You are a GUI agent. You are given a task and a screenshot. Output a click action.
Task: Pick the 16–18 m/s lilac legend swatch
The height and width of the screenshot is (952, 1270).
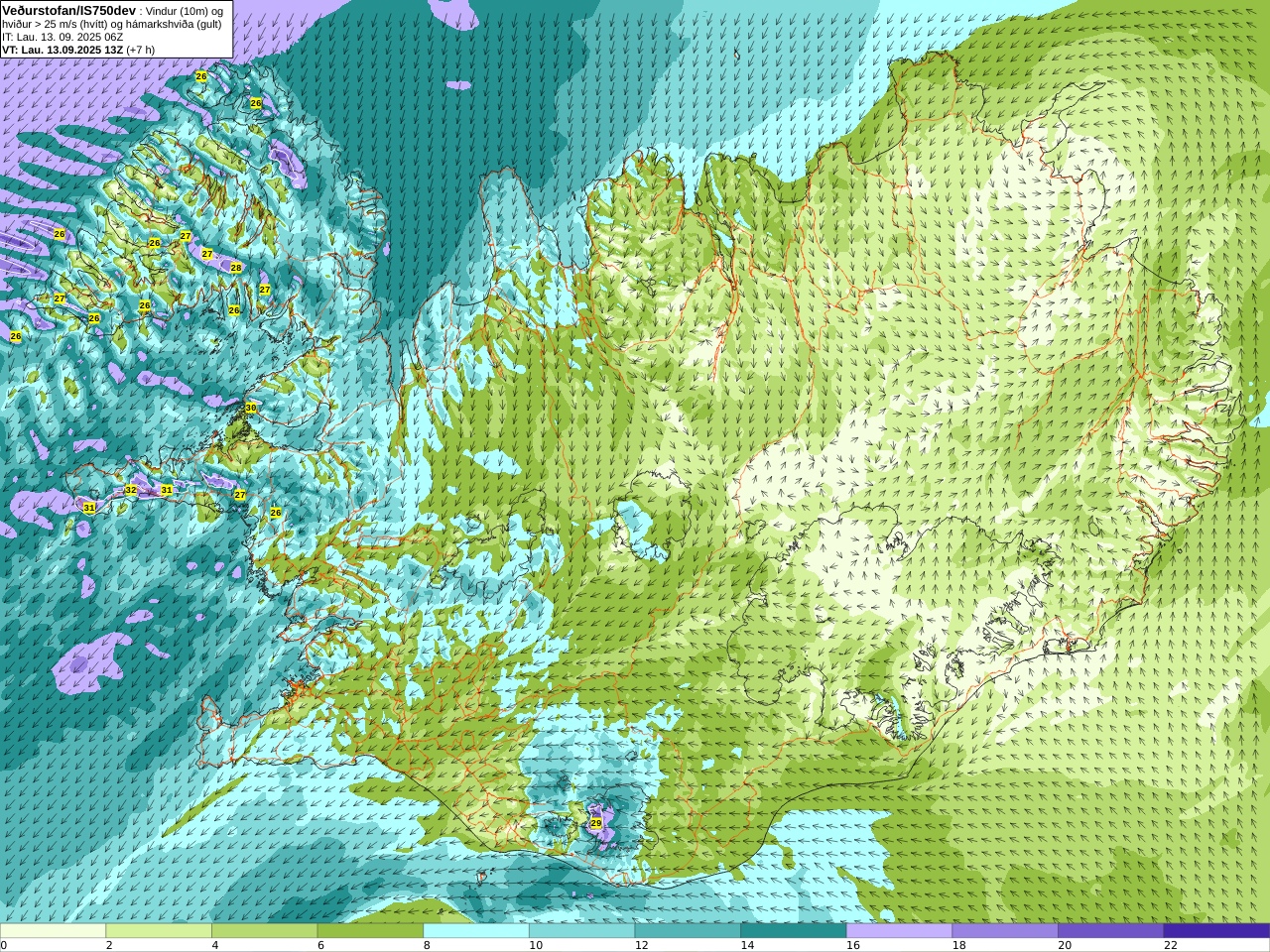pyautogui.click(x=900, y=931)
